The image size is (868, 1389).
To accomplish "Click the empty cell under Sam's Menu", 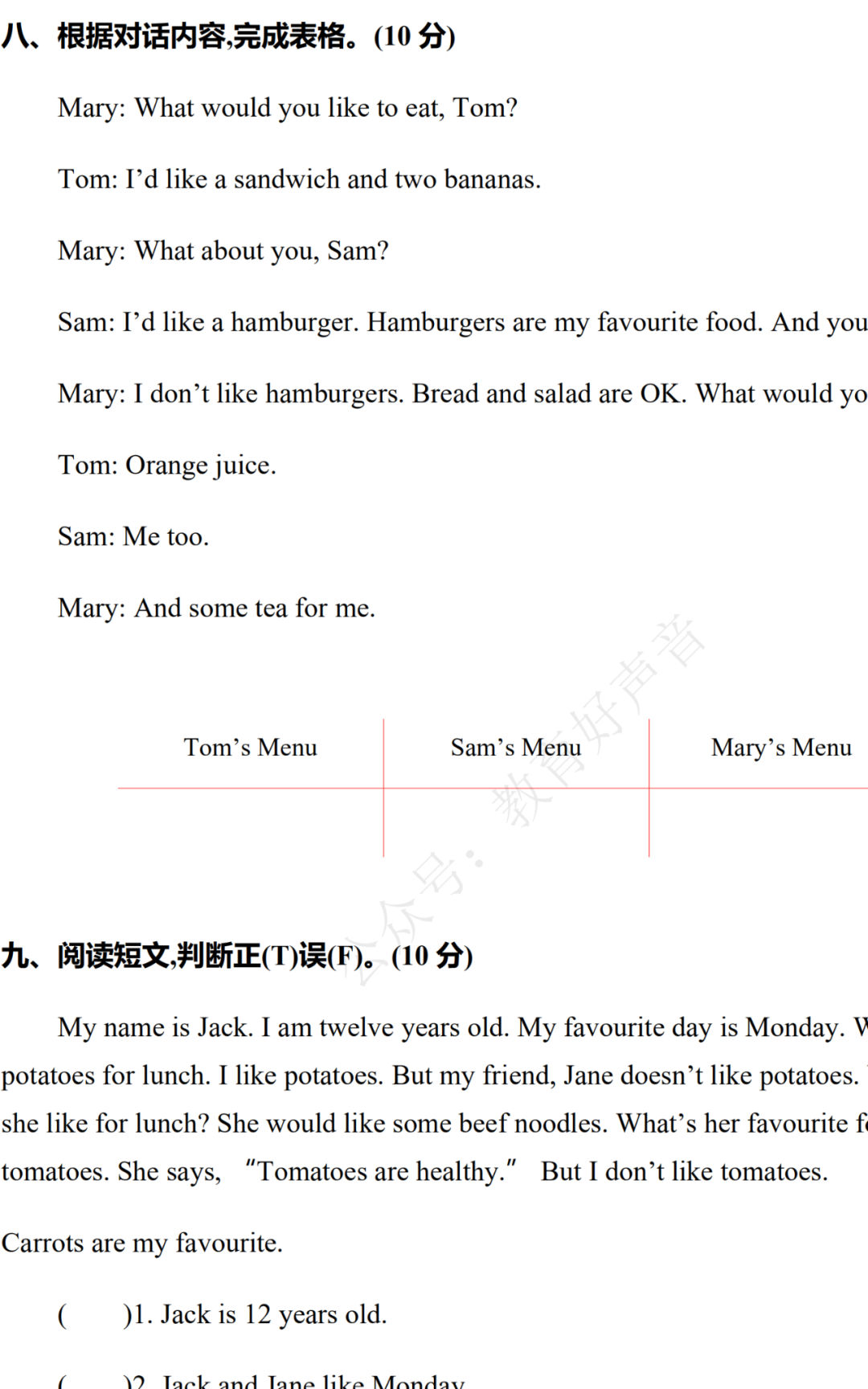I will point(516,823).
